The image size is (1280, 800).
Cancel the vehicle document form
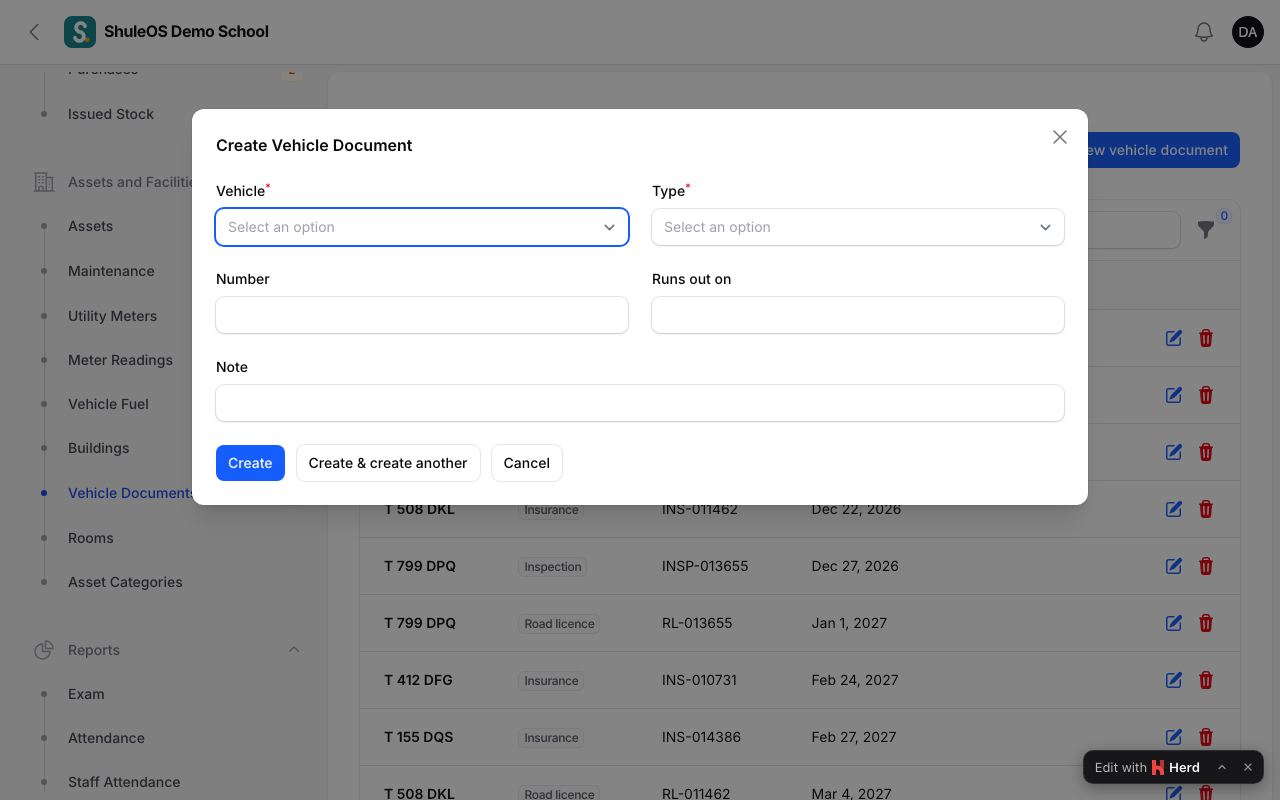[x=527, y=463]
